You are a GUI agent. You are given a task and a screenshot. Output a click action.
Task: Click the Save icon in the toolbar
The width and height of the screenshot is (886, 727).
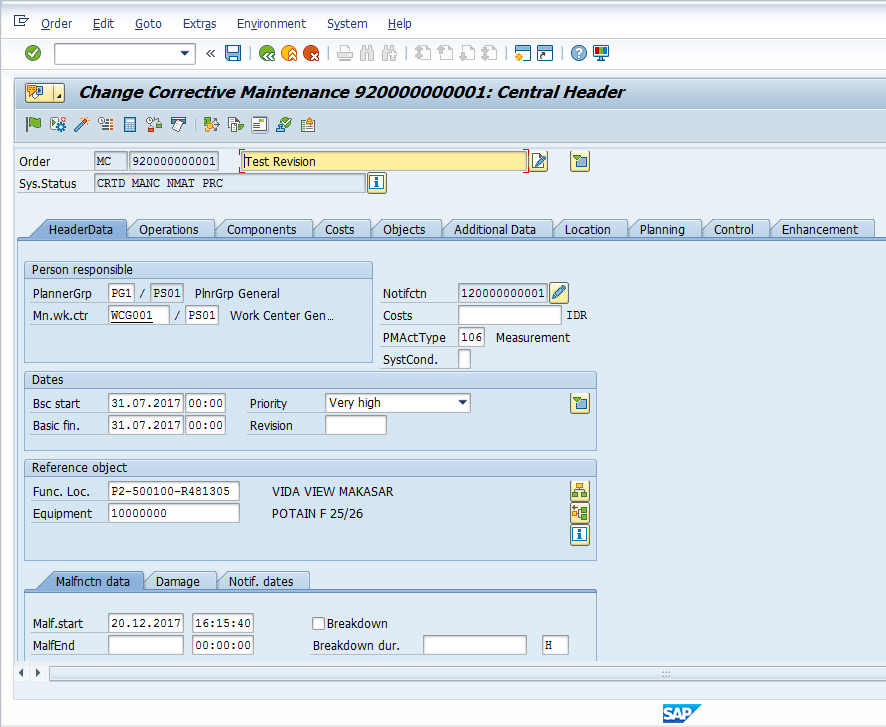click(x=233, y=53)
